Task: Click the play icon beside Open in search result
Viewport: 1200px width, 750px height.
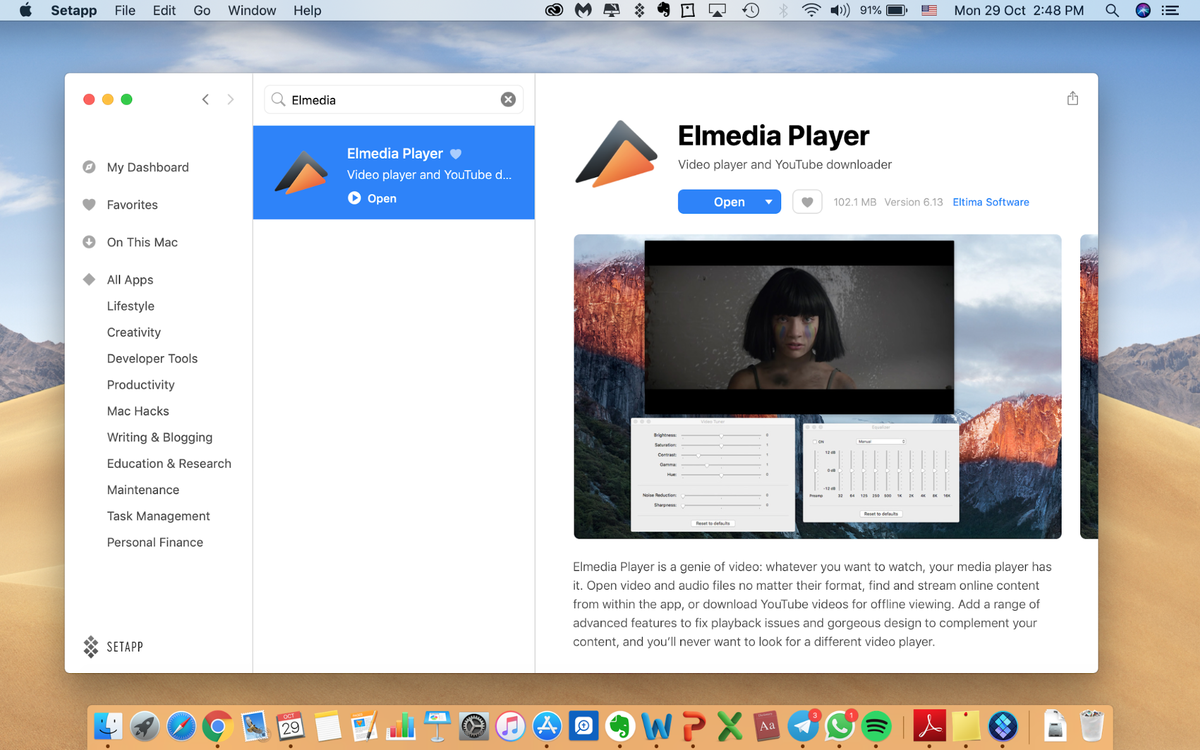Action: pos(354,198)
